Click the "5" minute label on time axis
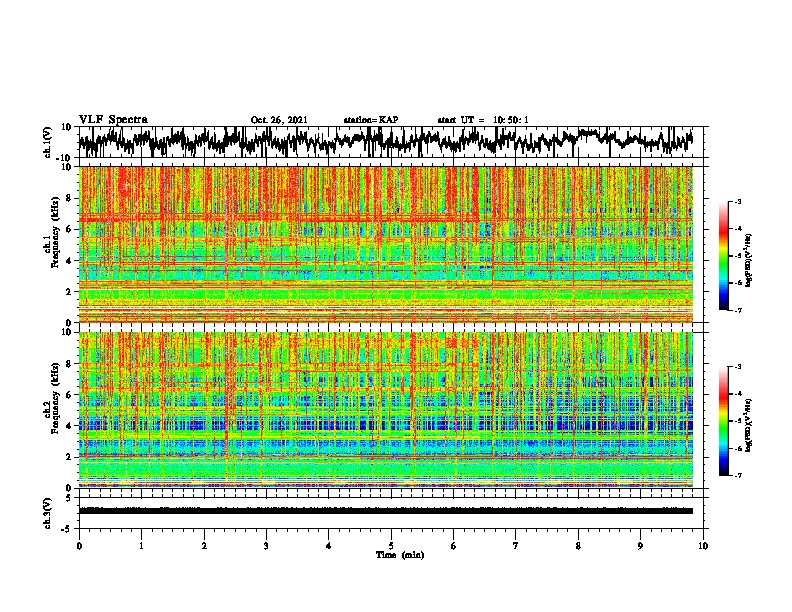 [x=391, y=546]
